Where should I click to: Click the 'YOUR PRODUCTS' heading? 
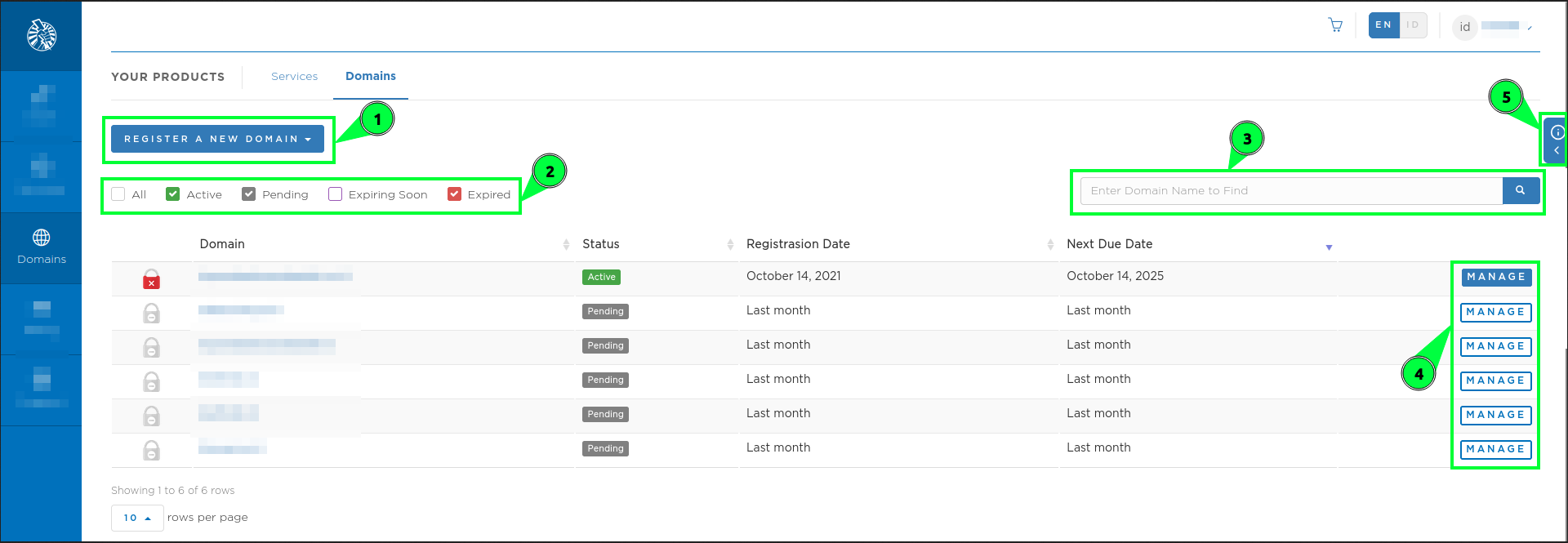[x=168, y=77]
